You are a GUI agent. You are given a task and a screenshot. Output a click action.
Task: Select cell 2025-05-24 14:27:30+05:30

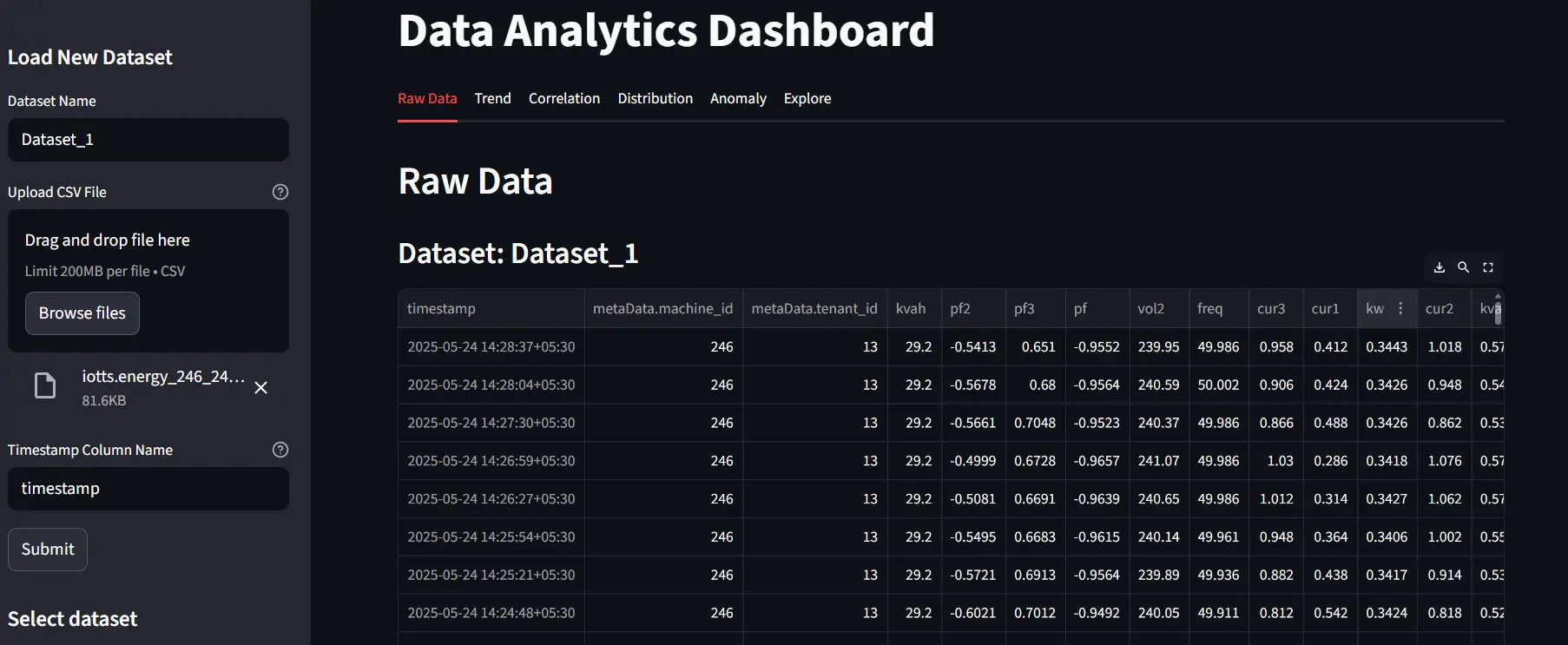[x=491, y=423]
